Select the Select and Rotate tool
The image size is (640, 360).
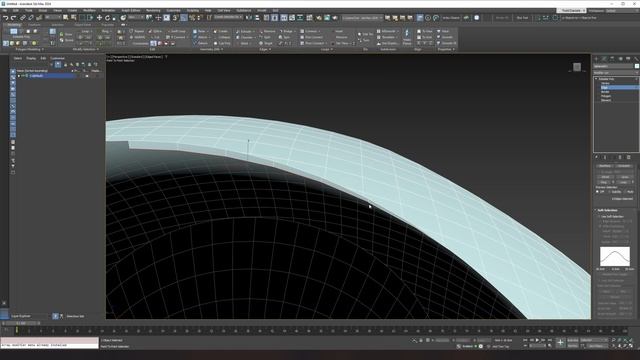[x=107, y=18]
